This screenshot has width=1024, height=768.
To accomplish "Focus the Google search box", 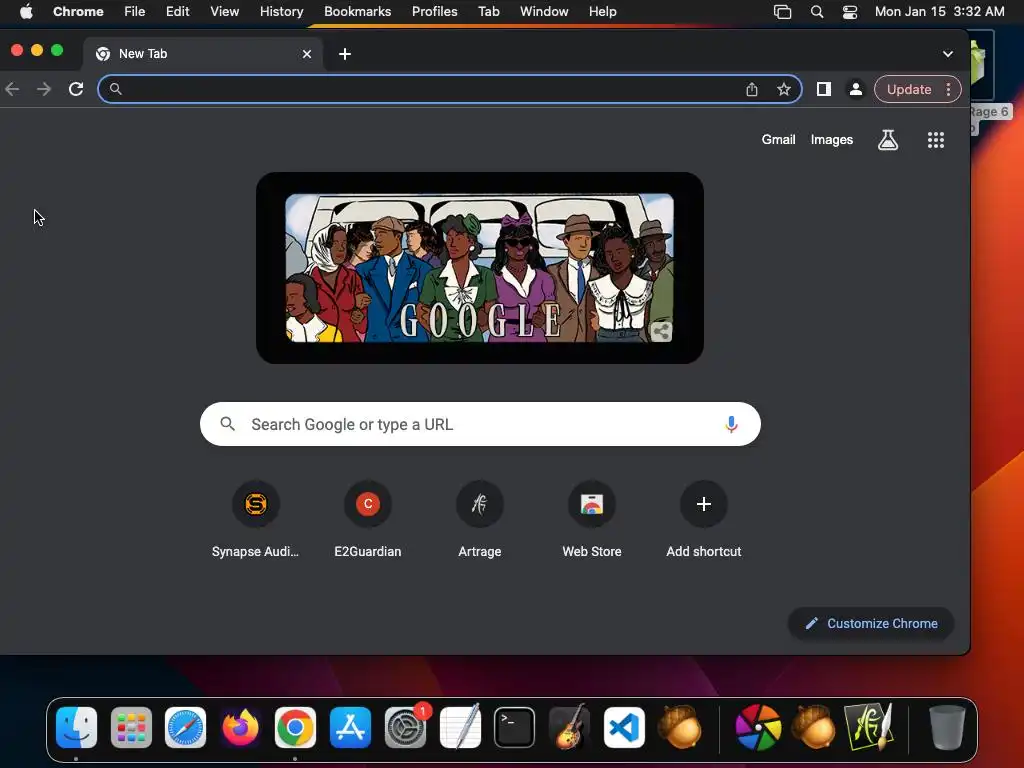I will click(x=480, y=424).
